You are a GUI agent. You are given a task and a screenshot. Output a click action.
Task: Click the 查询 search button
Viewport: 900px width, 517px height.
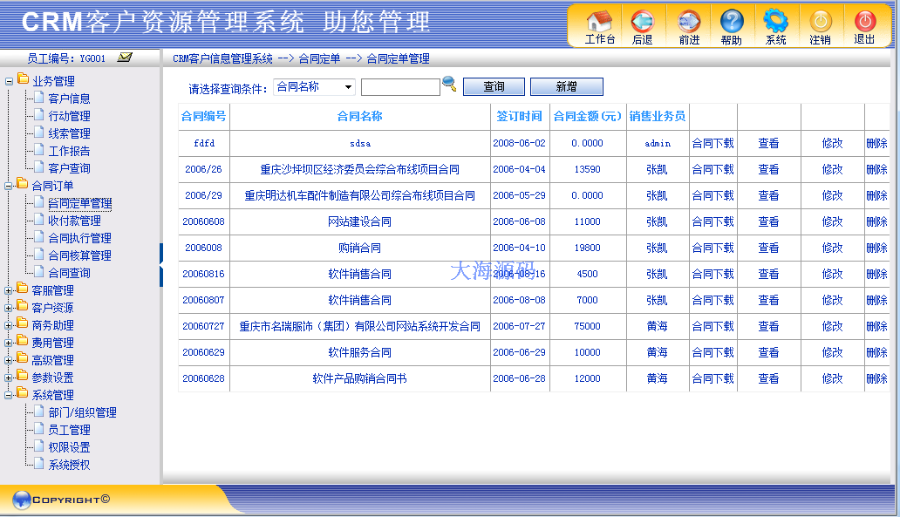click(x=494, y=87)
